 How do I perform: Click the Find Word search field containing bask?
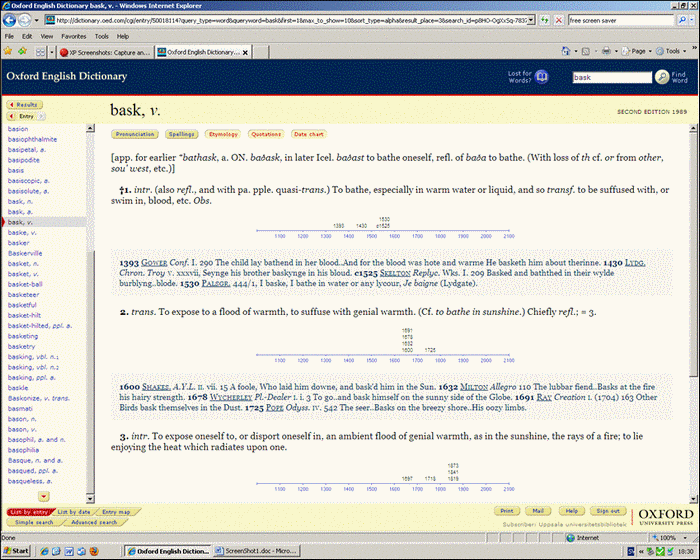point(610,77)
